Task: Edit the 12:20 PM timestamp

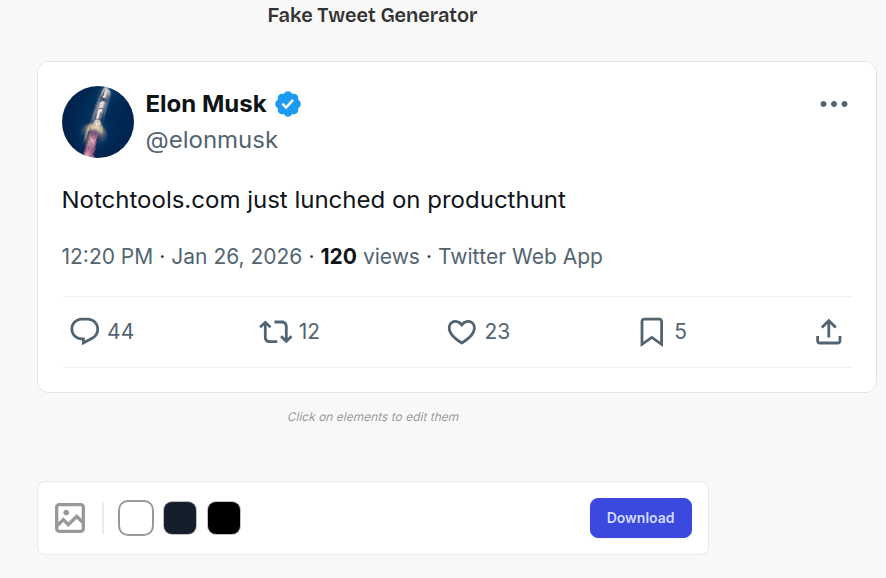Action: pyautogui.click(x=107, y=257)
